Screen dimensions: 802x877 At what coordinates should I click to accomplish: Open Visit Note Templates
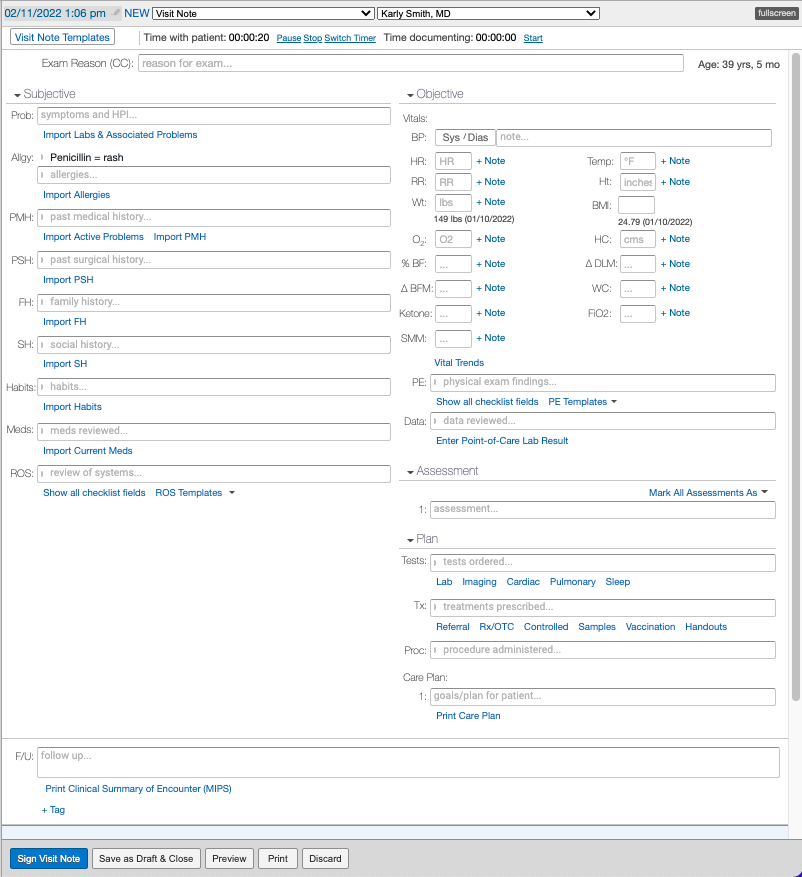pyautogui.click(x=62, y=37)
